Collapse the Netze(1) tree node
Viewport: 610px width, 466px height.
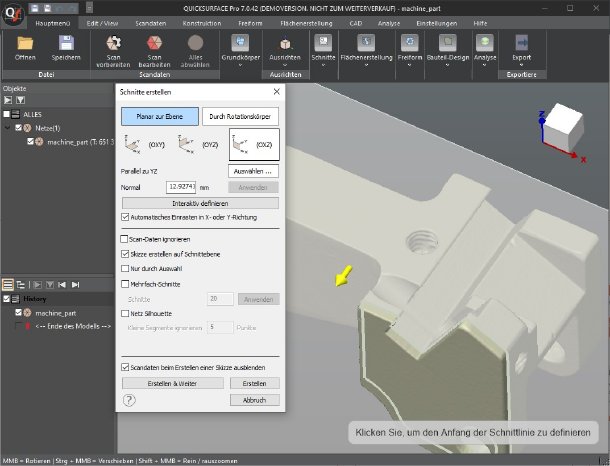pos(8,128)
